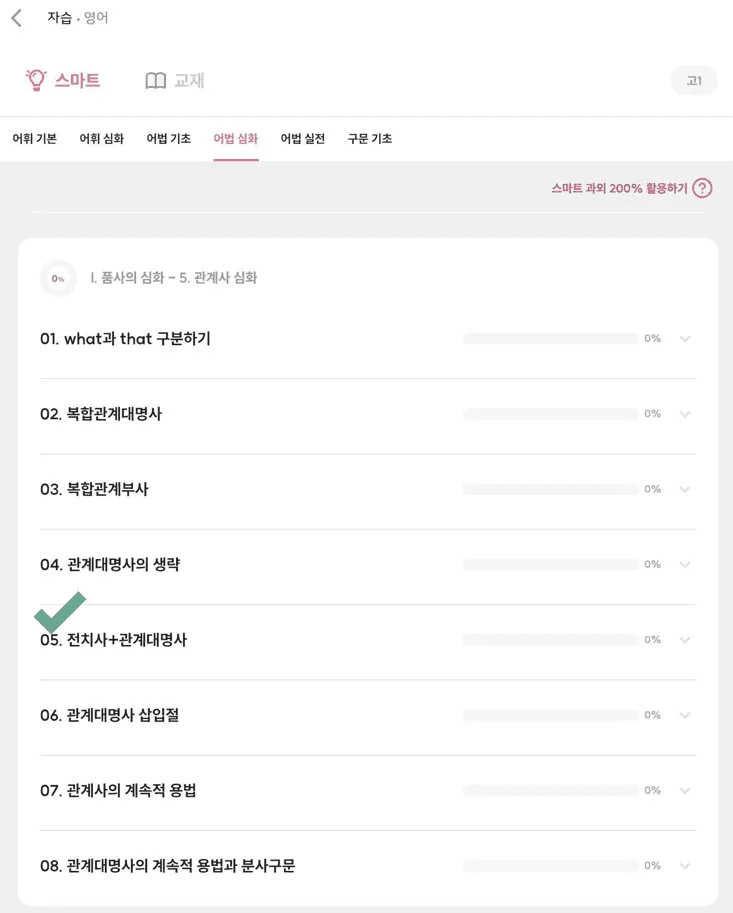Click the 고1 grade button
Image resolution: width=733 pixels, height=913 pixels.
[x=694, y=81]
